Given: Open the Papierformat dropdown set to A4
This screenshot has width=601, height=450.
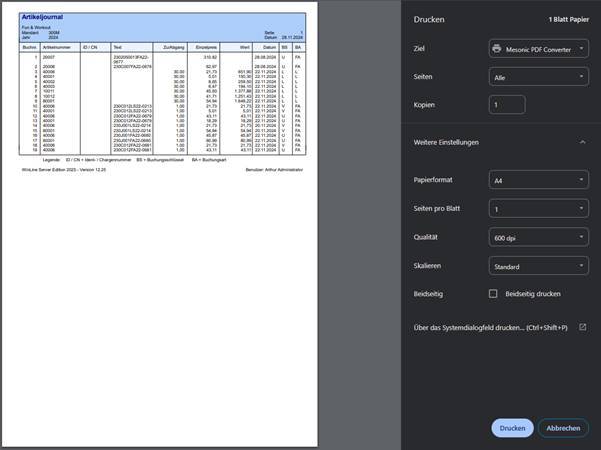Looking at the screenshot, I should (539, 180).
